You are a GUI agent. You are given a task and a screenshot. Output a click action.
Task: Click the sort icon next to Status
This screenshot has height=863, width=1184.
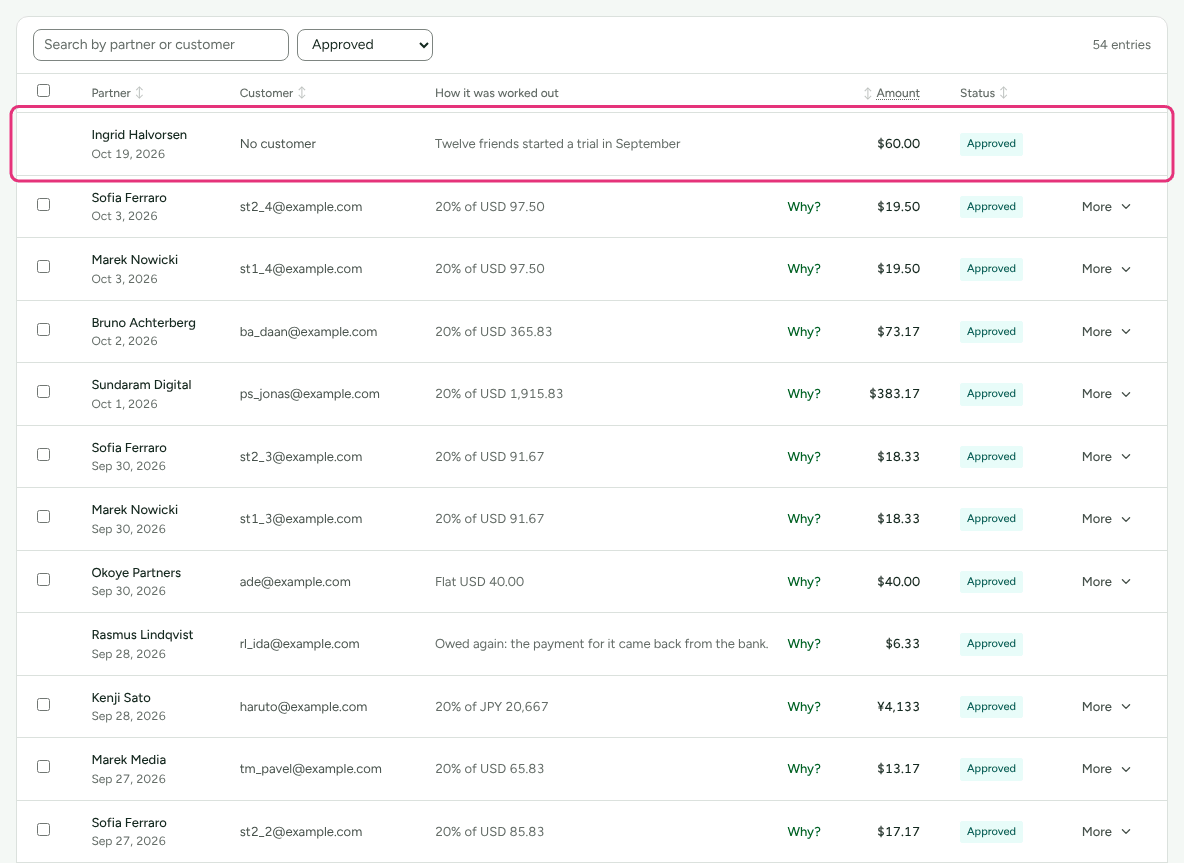[1004, 93]
